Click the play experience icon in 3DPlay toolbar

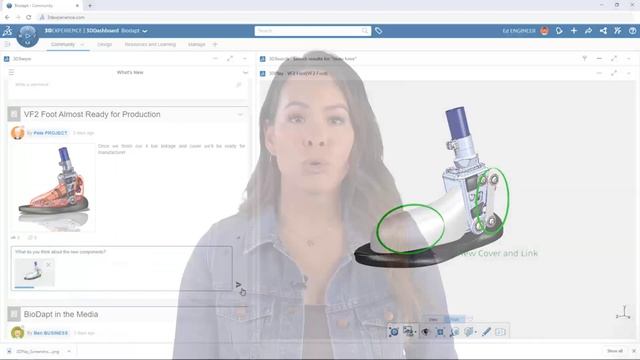[394, 332]
